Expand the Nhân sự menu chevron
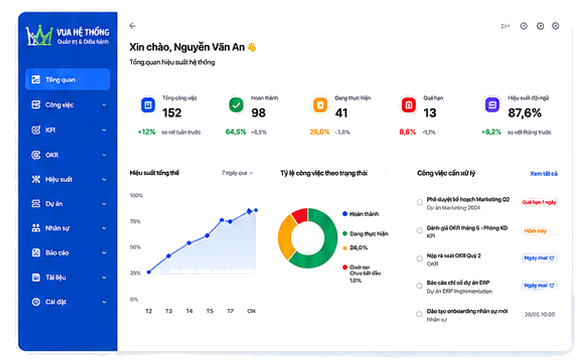Viewport: 585px width, 360px height. tap(104, 228)
